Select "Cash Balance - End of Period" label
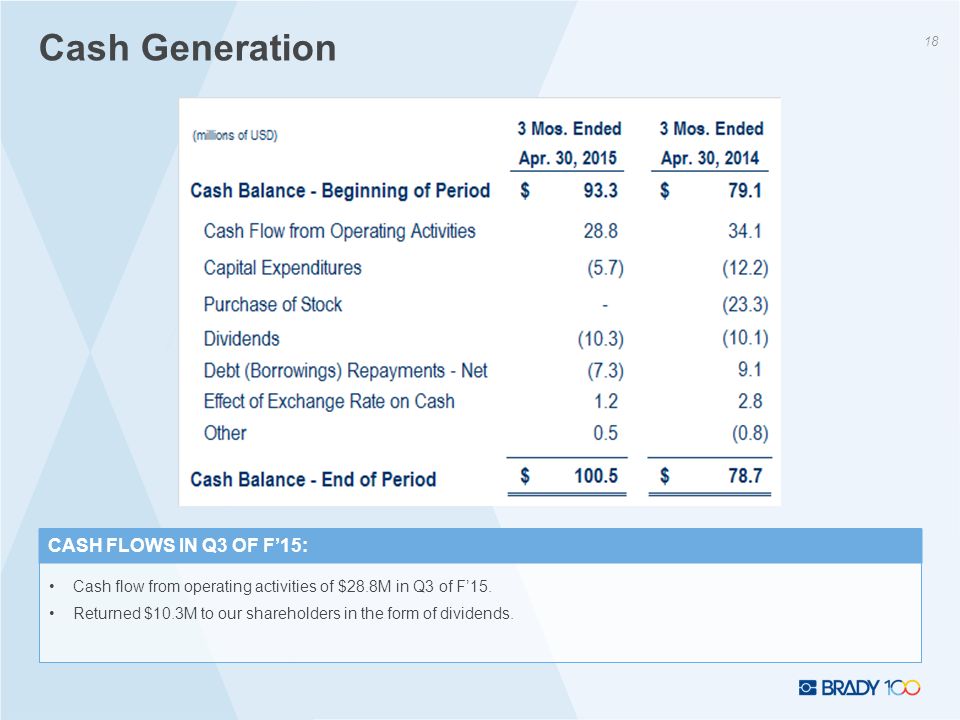 313,479
